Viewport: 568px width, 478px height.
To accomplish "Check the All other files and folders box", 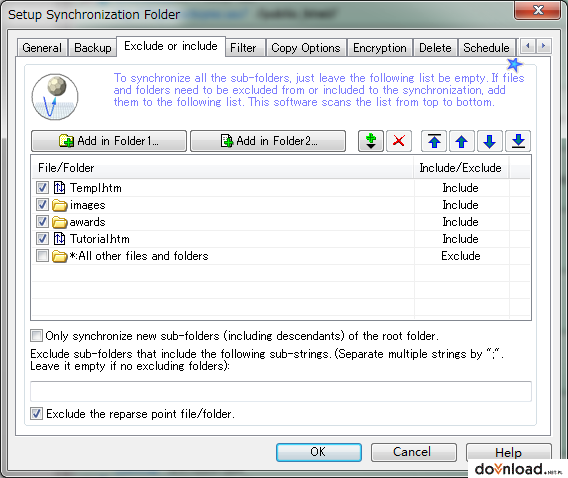I will (x=42, y=256).
